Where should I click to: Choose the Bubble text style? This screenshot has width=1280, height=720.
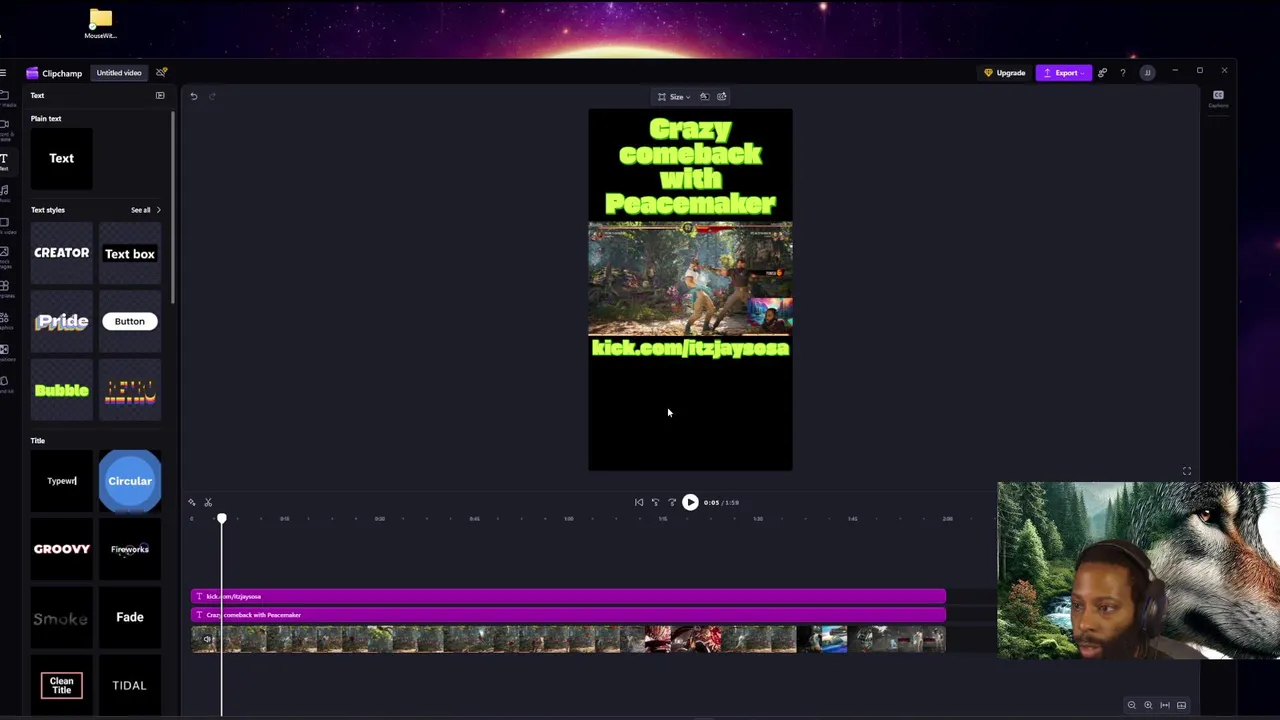coord(62,389)
